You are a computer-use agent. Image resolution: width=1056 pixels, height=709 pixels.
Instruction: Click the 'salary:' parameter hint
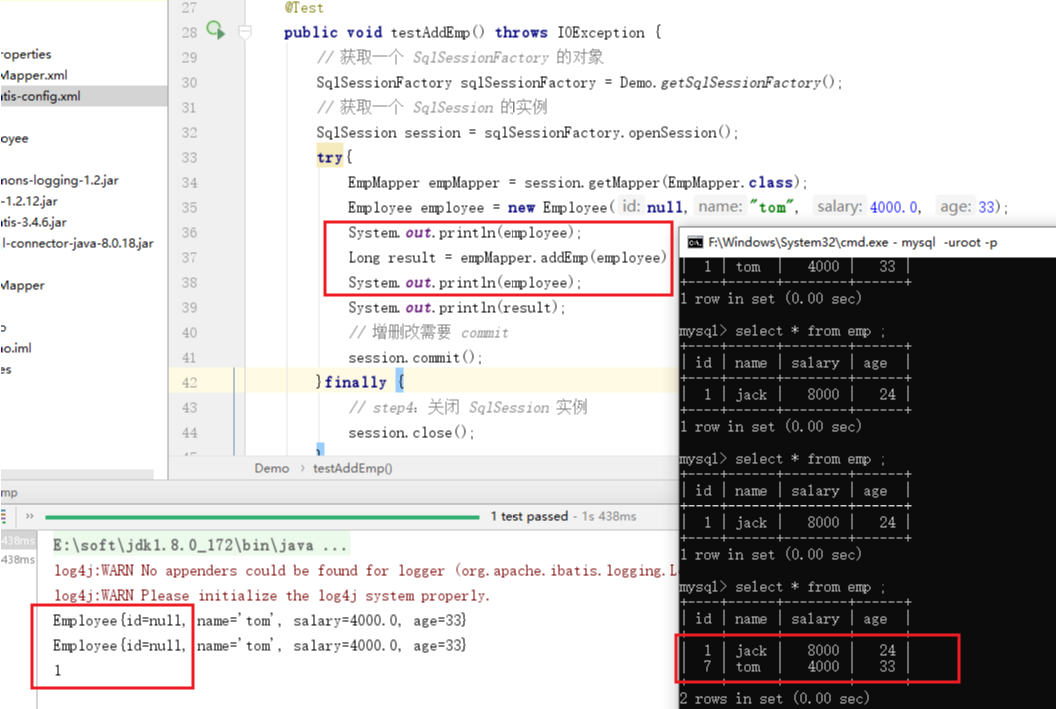(839, 207)
